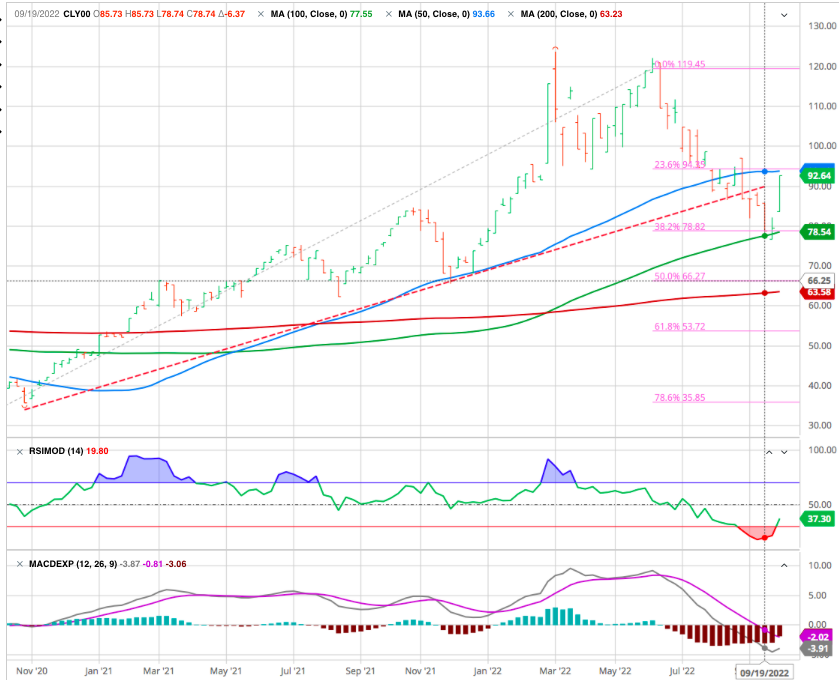Open MA (50, Close, 0) settings label
This screenshot has height=680, width=840.
pos(434,14)
